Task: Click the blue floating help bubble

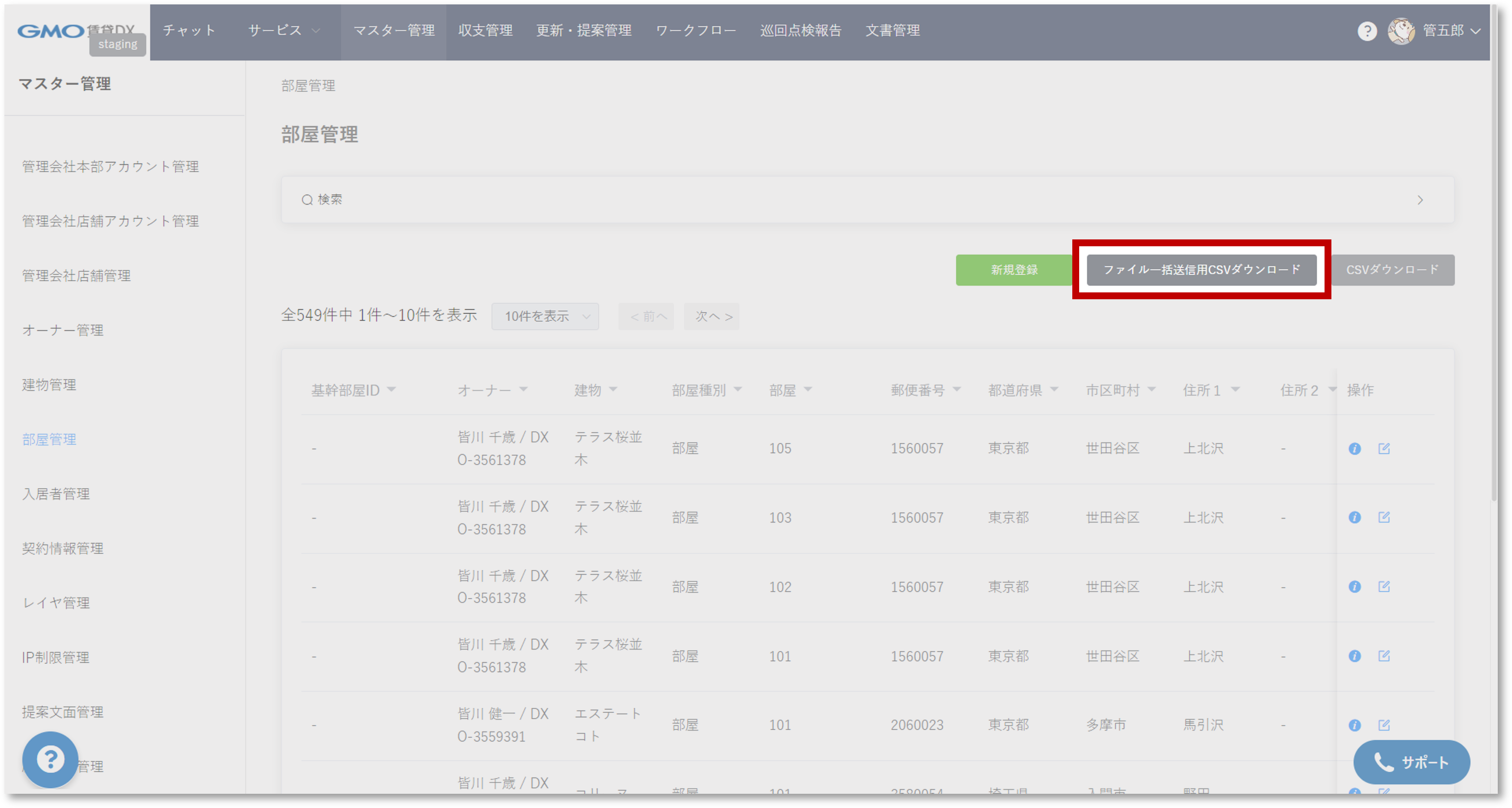Action: (x=51, y=759)
